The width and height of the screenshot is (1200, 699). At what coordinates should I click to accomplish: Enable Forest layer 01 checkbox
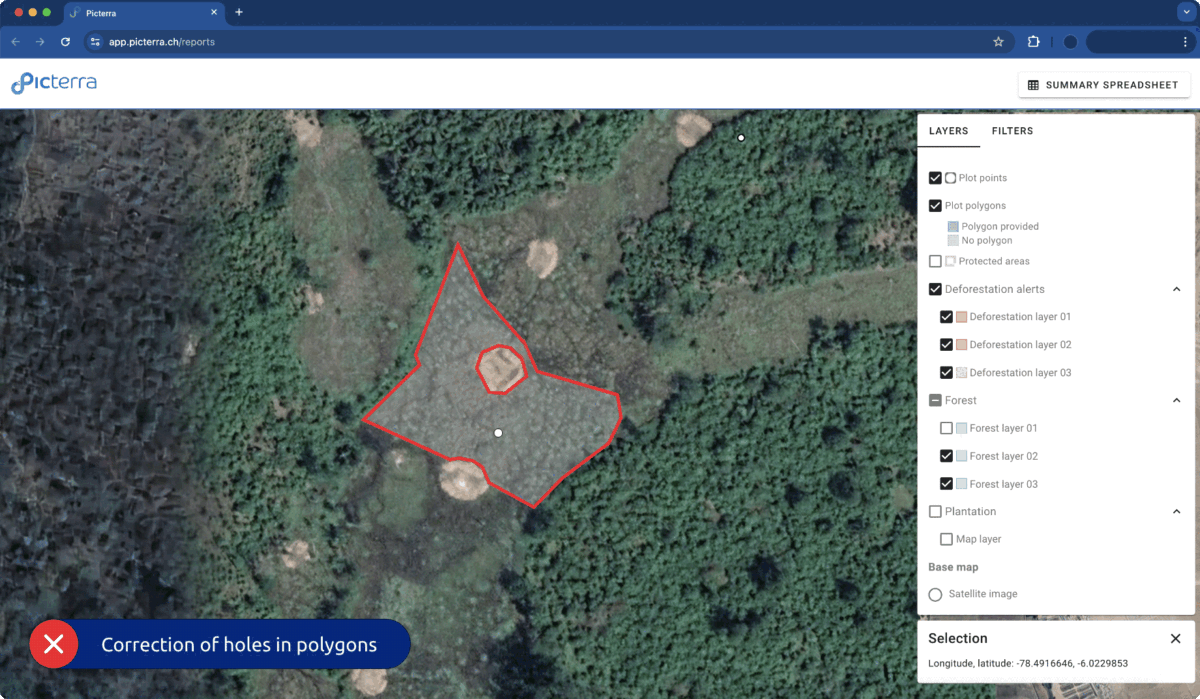coord(946,428)
